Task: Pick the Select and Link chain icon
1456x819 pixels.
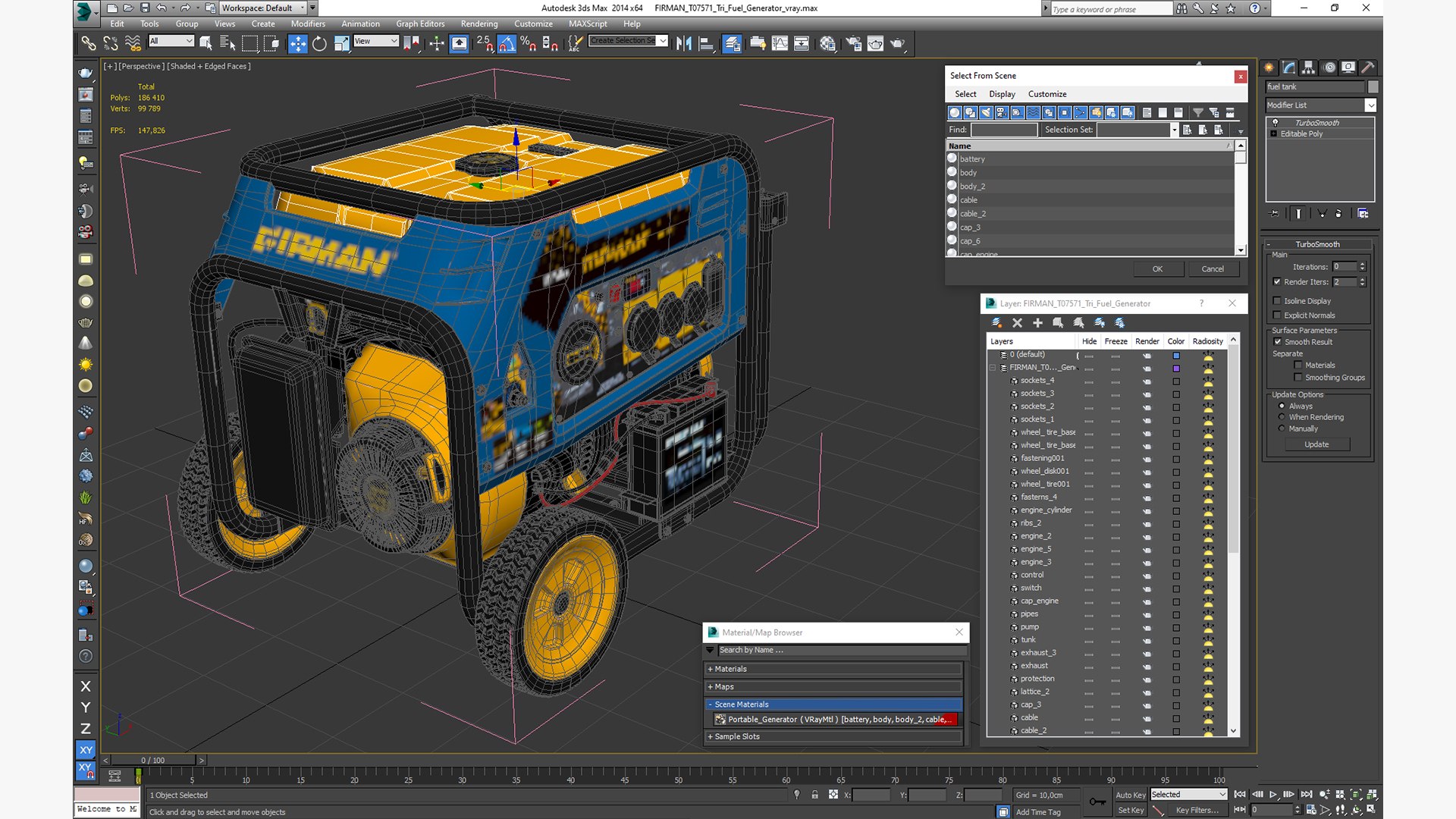Action: pyautogui.click(x=88, y=43)
